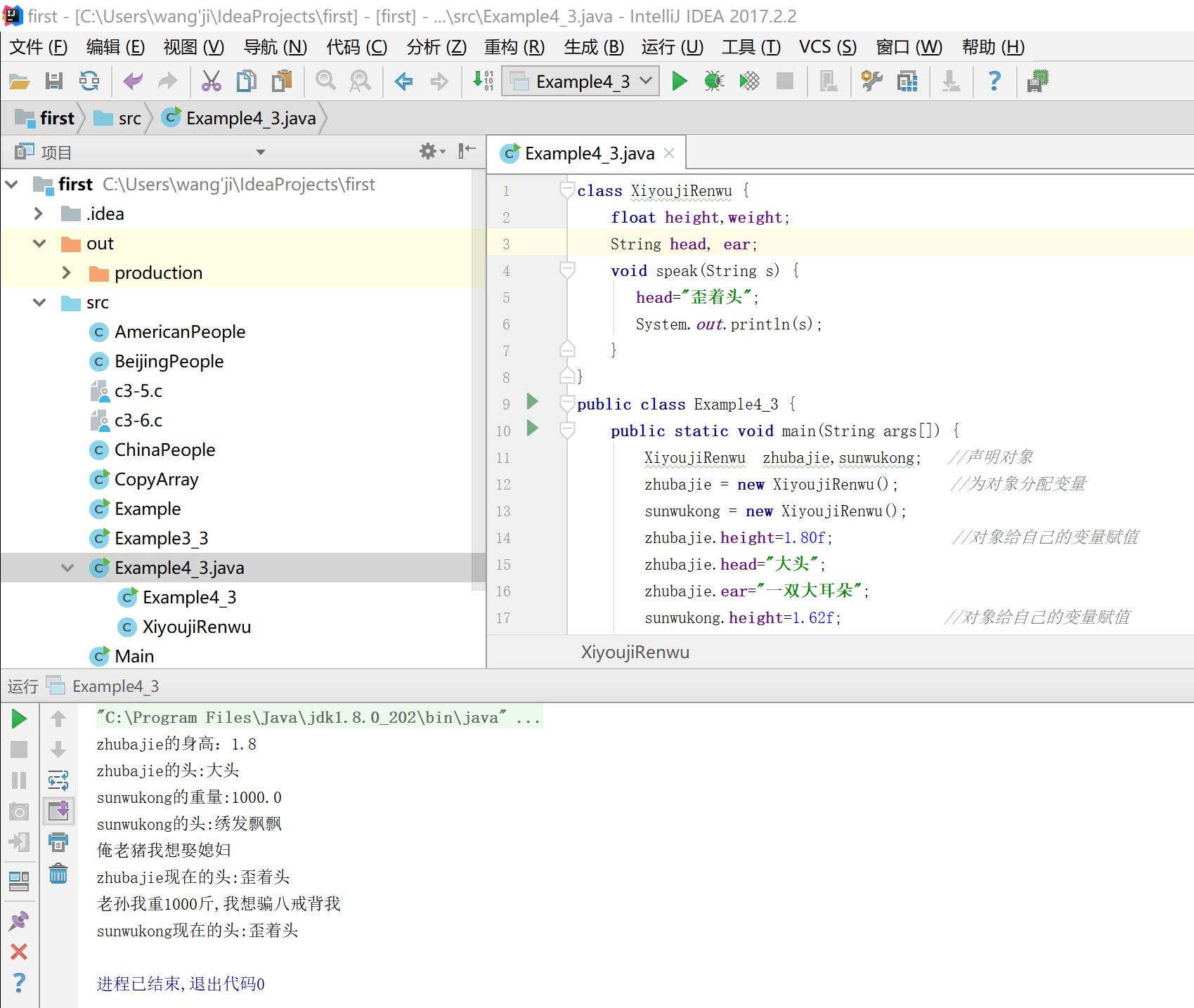Click the Synchronize icon in toolbar

click(x=89, y=81)
